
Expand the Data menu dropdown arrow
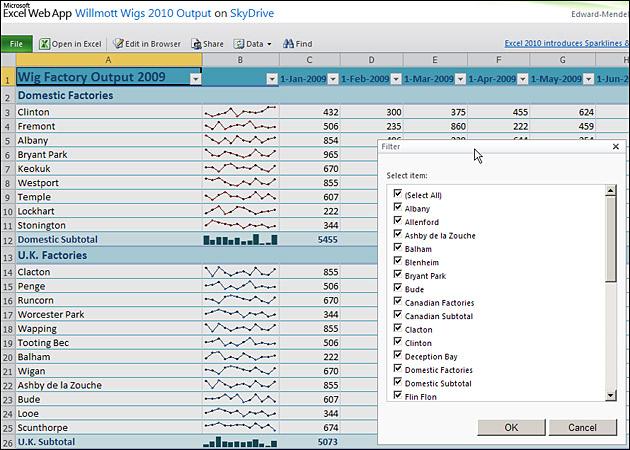click(269, 44)
